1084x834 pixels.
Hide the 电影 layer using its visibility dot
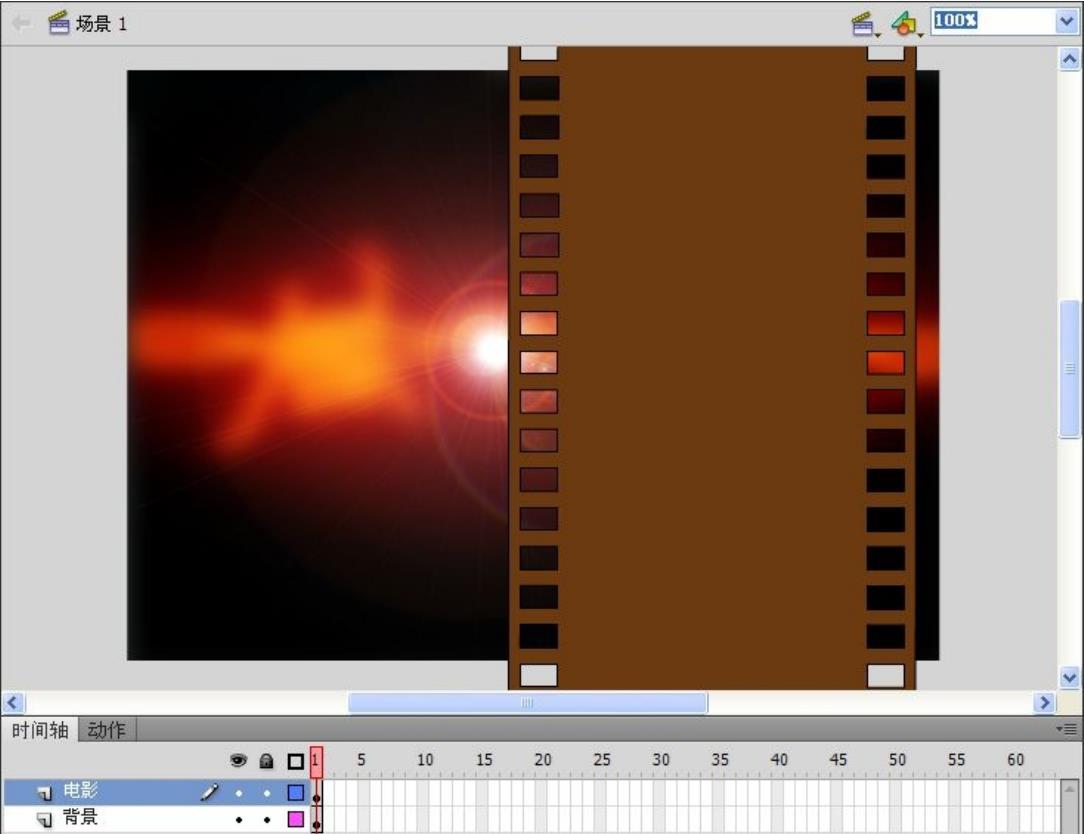(x=239, y=793)
